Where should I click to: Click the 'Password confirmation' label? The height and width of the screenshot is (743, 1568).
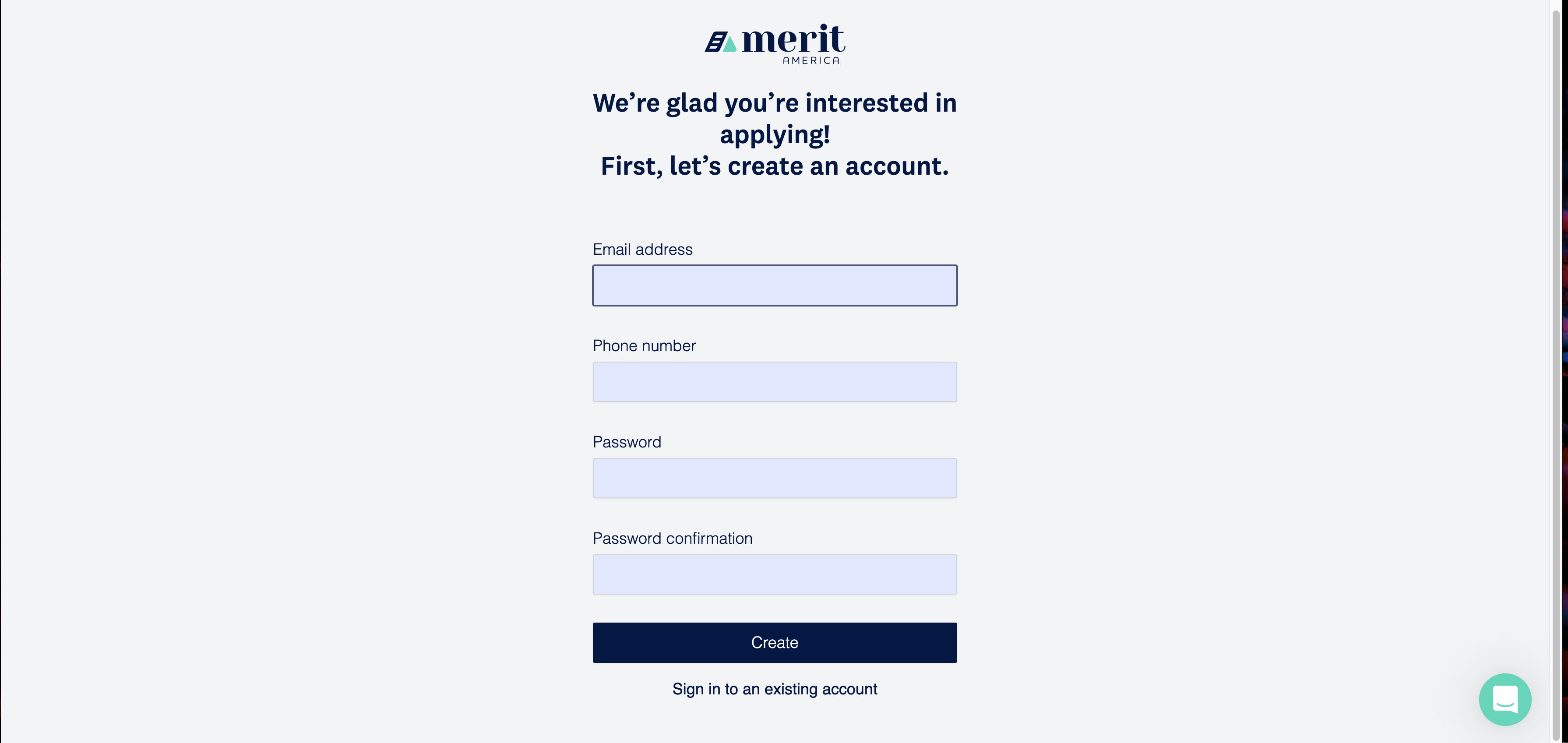coord(672,538)
